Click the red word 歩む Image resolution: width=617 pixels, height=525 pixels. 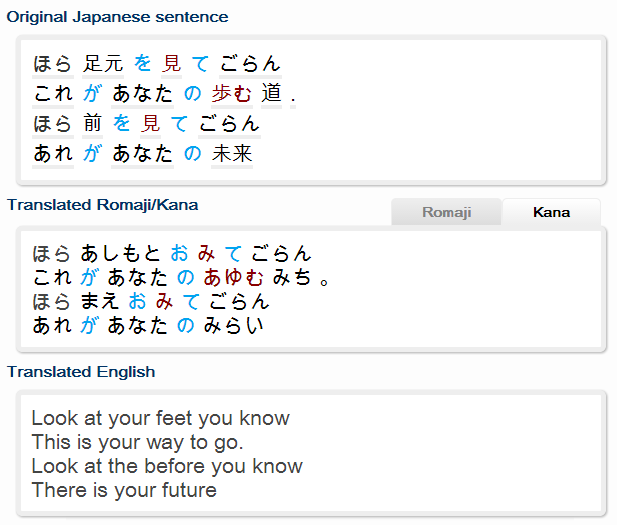[x=232, y=94]
